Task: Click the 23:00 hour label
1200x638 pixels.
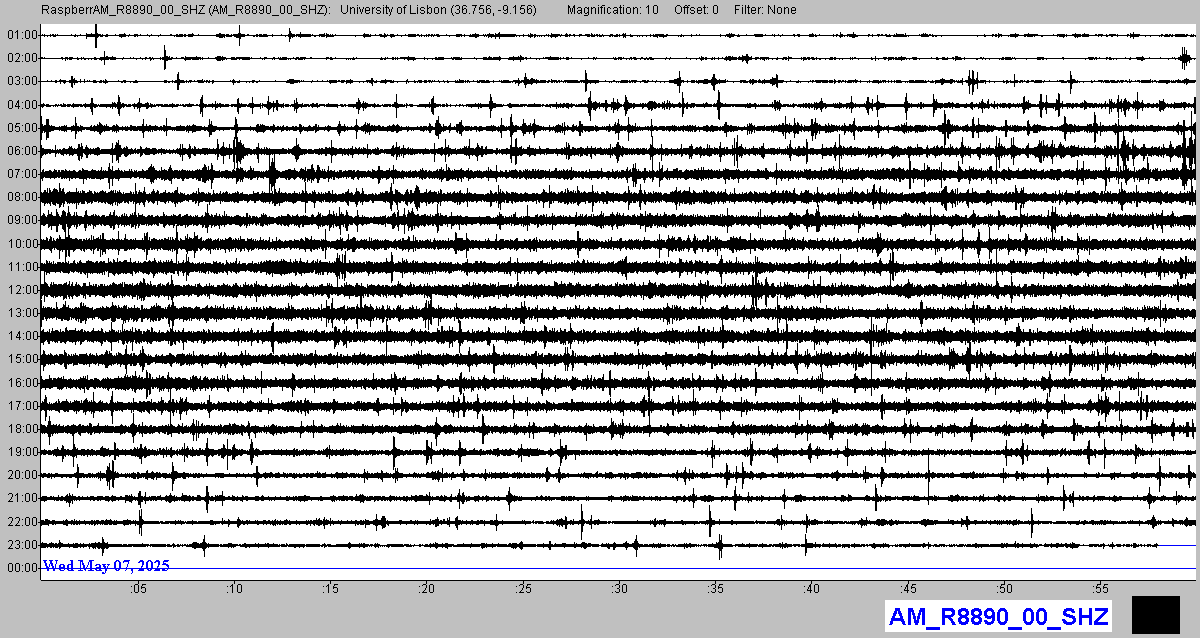Action: (x=22, y=545)
